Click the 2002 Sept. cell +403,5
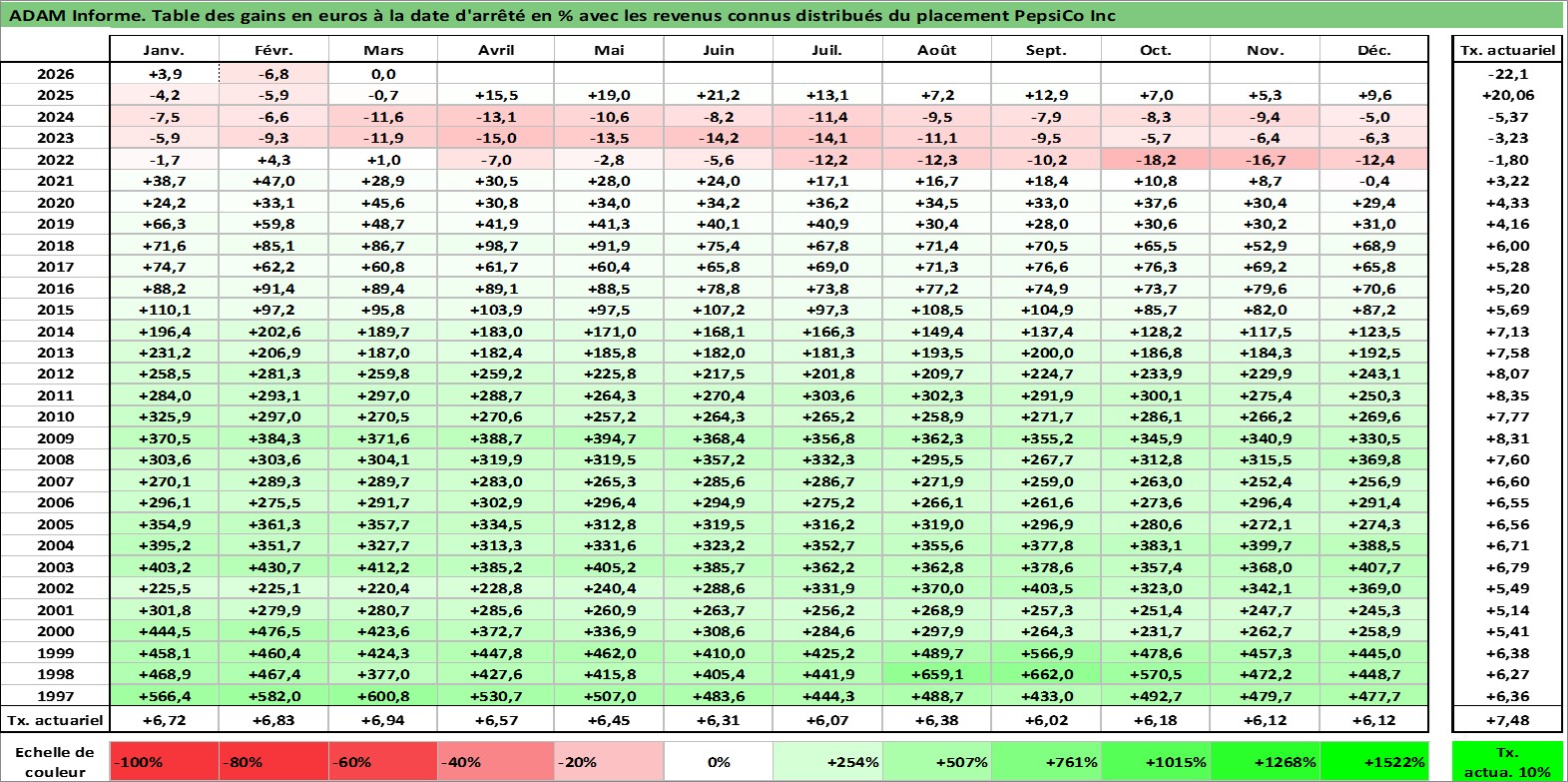This screenshot has height=782, width=1568. [1046, 588]
